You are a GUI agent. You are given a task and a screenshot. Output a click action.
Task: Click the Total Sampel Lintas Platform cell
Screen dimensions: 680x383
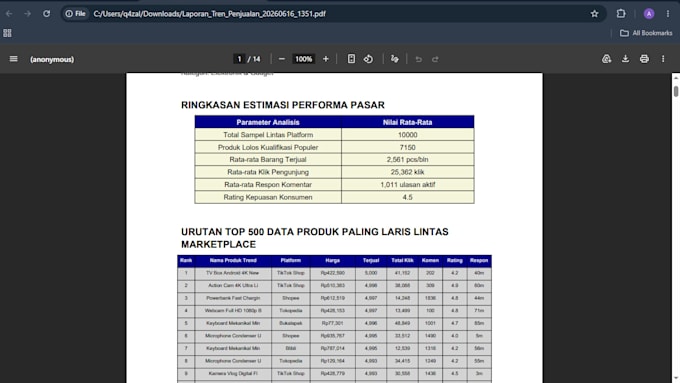point(268,135)
